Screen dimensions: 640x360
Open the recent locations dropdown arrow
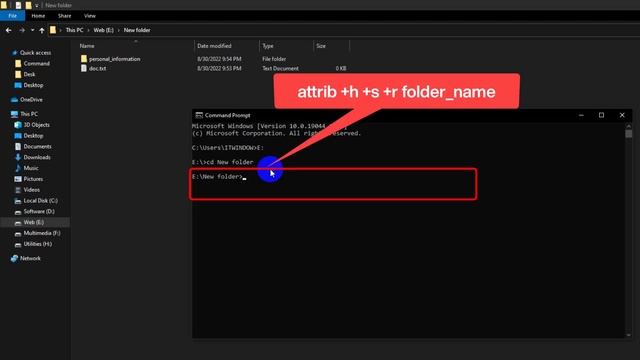tap(32, 30)
